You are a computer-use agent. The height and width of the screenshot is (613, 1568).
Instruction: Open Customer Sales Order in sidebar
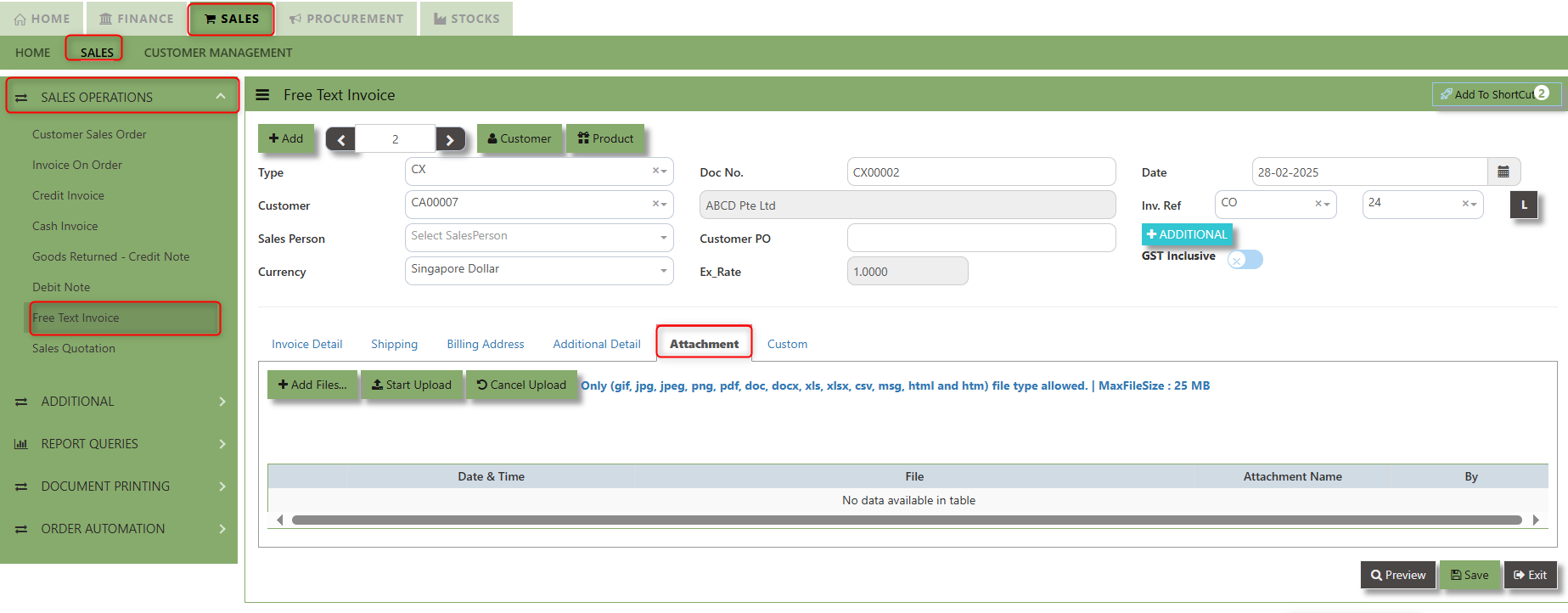(89, 134)
